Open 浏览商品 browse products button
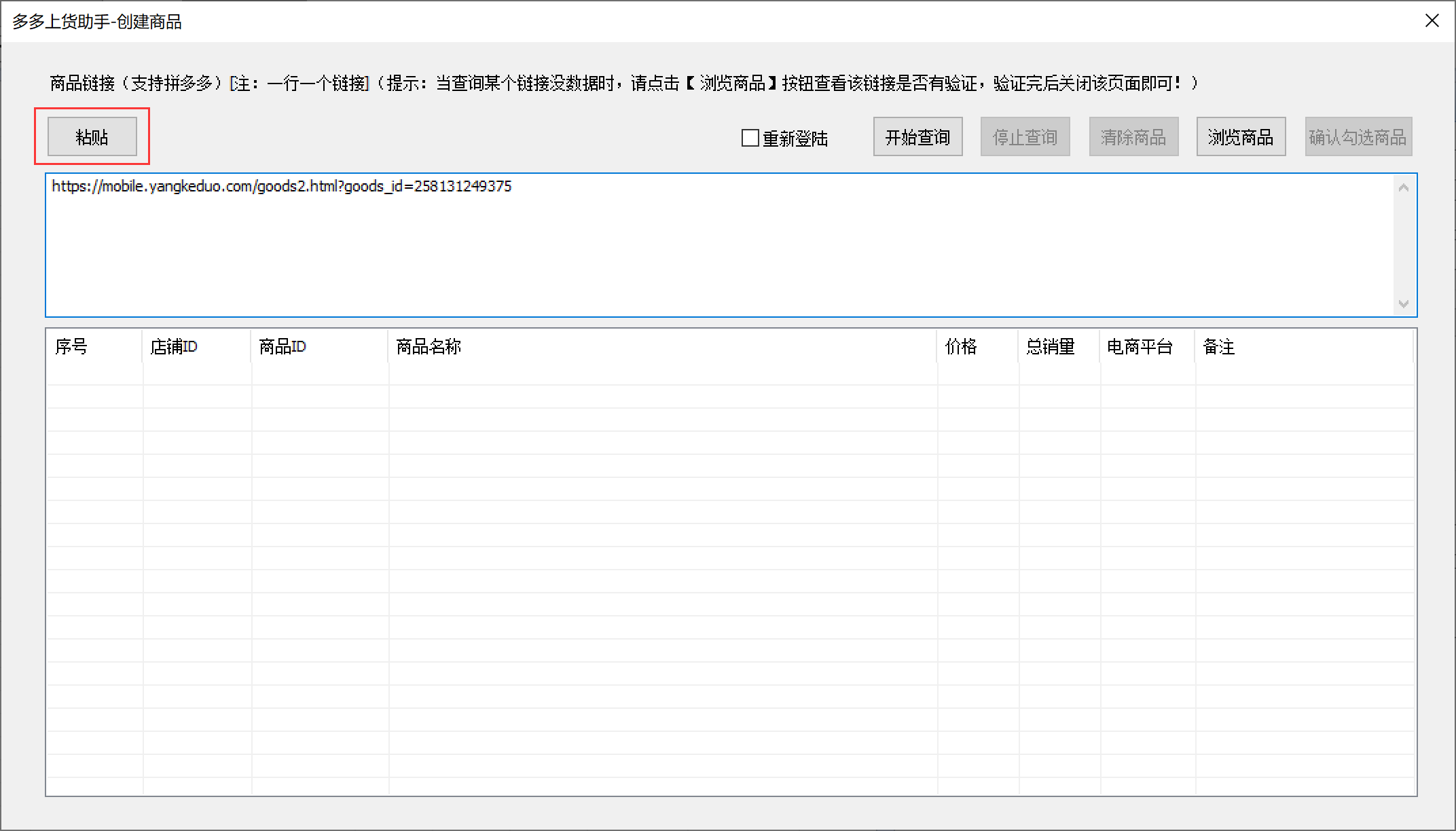 (x=1241, y=137)
